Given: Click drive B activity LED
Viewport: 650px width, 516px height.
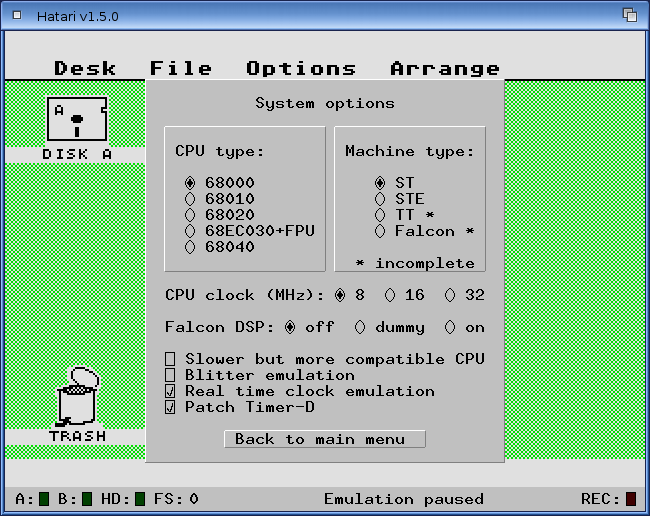Looking at the screenshot, I should point(87,499).
